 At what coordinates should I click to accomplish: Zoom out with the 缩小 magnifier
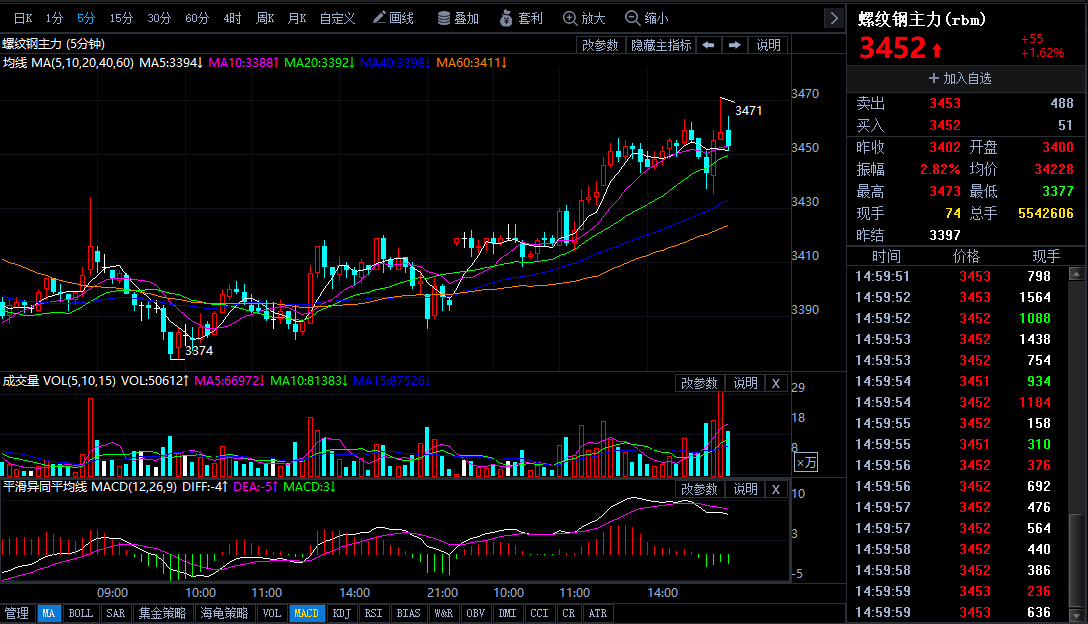pyautogui.click(x=647, y=18)
